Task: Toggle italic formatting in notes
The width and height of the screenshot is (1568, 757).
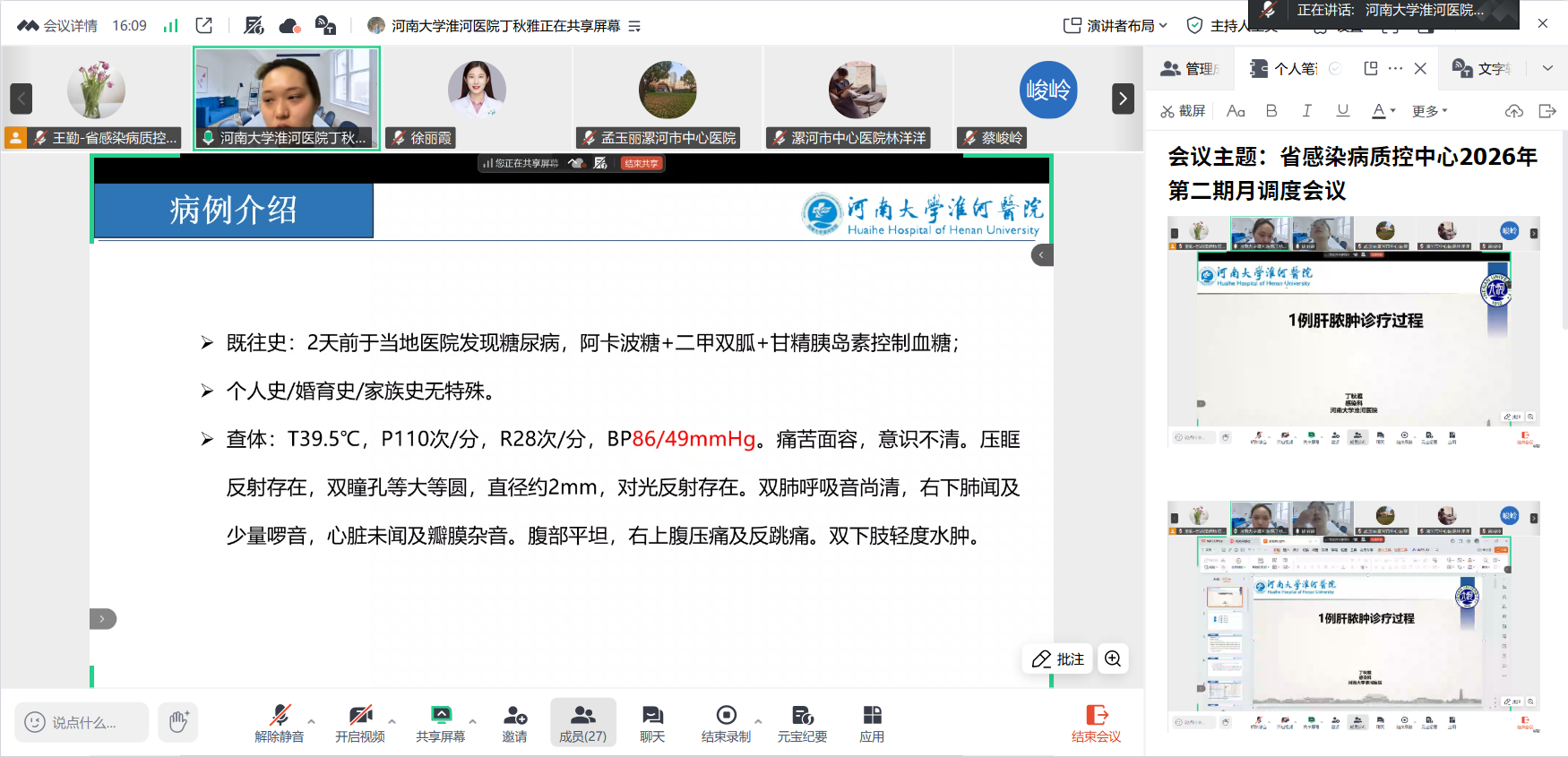Action: coord(1306,111)
